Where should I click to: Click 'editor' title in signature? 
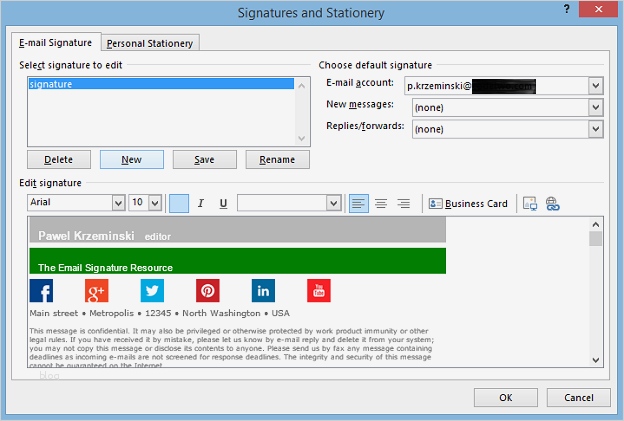click(x=158, y=237)
